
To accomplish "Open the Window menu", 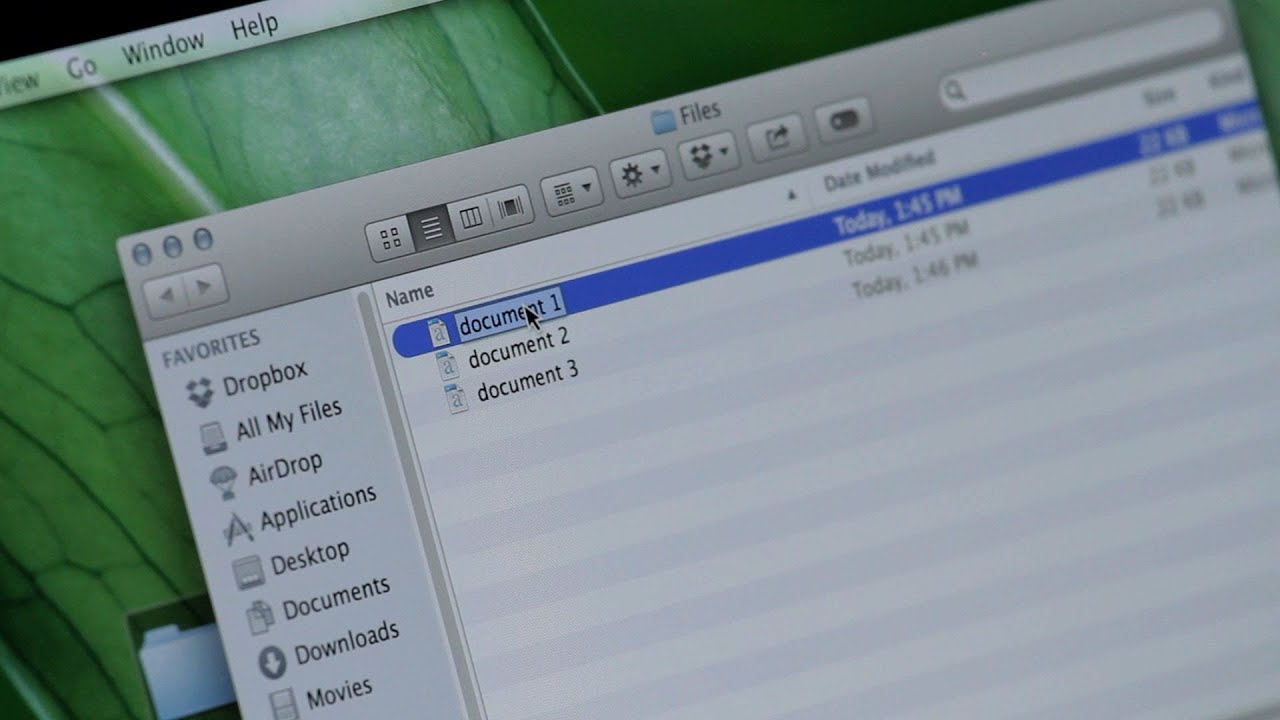I will click(x=163, y=47).
